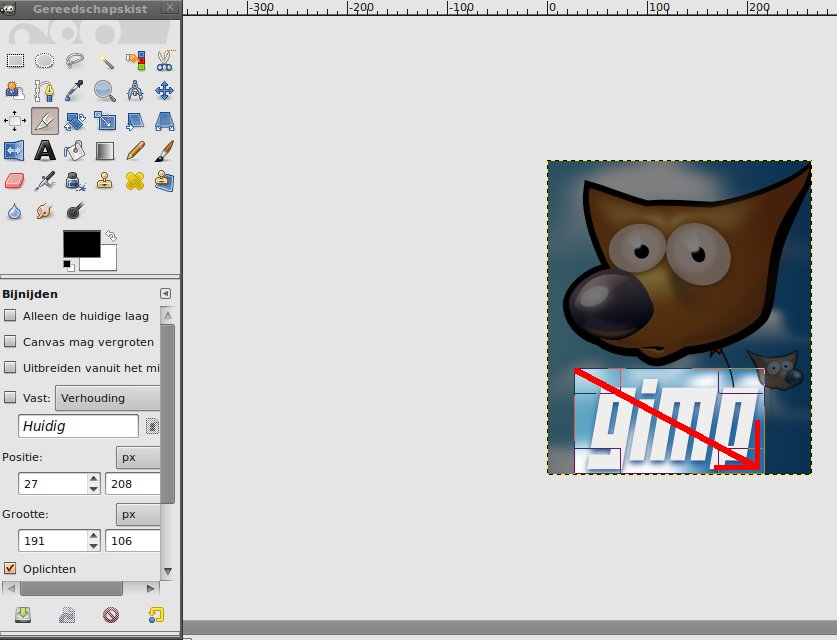Click the Grootte height field showing 106
This screenshot has width=837, height=640.
[x=132, y=541]
